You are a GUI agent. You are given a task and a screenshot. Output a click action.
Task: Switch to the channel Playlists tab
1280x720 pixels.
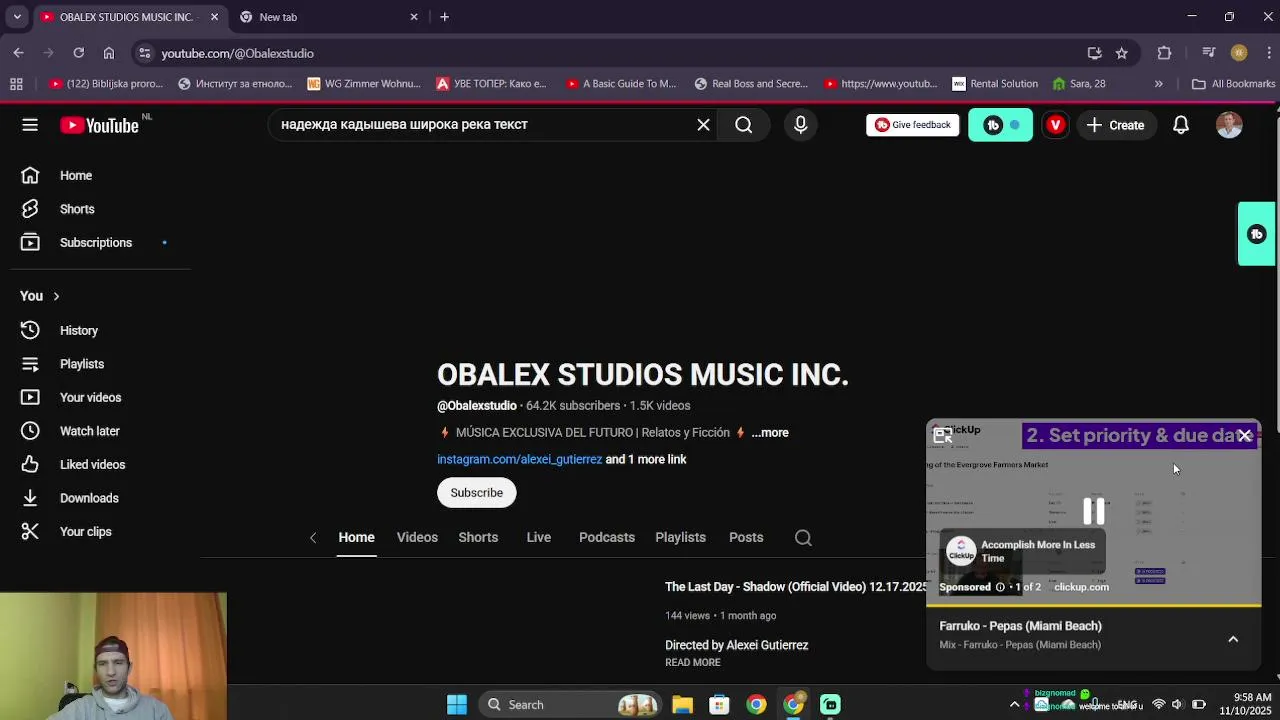(x=680, y=538)
